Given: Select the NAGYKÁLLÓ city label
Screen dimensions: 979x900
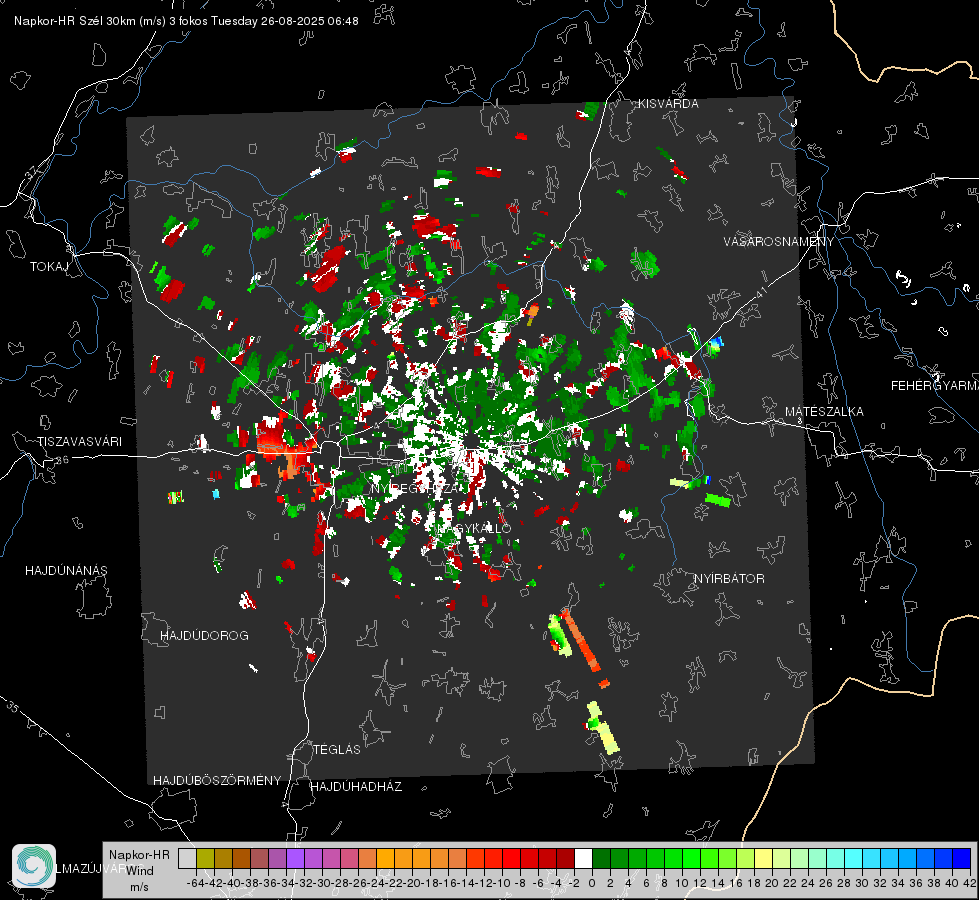Looking at the screenshot, I should [x=474, y=528].
